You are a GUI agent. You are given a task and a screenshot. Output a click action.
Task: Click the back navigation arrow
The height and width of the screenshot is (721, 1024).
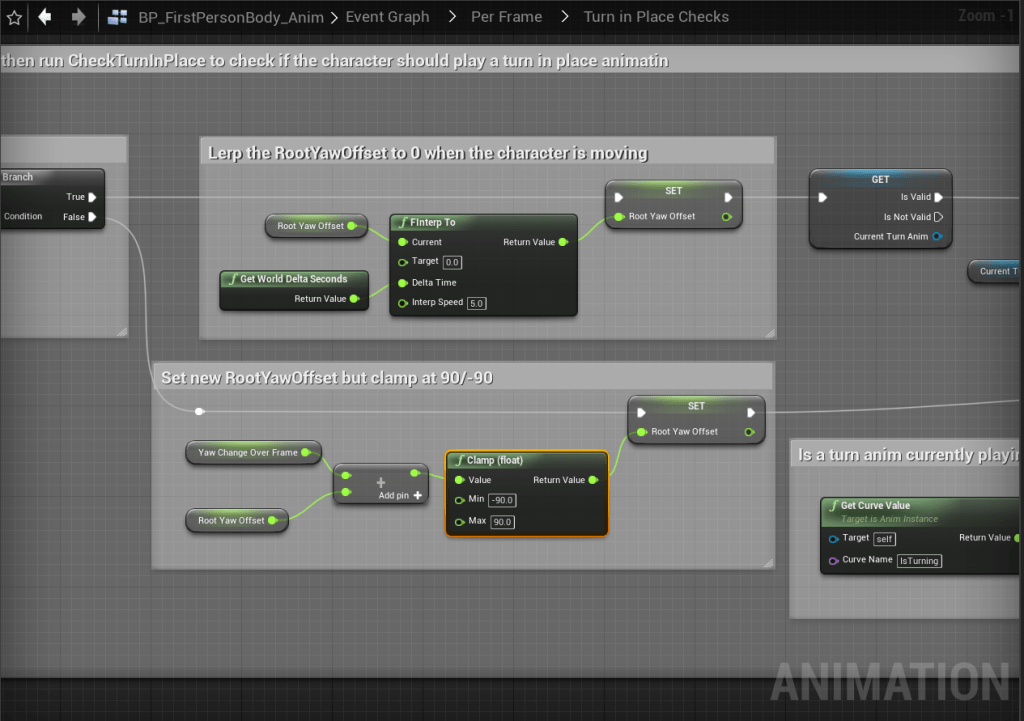click(45, 17)
